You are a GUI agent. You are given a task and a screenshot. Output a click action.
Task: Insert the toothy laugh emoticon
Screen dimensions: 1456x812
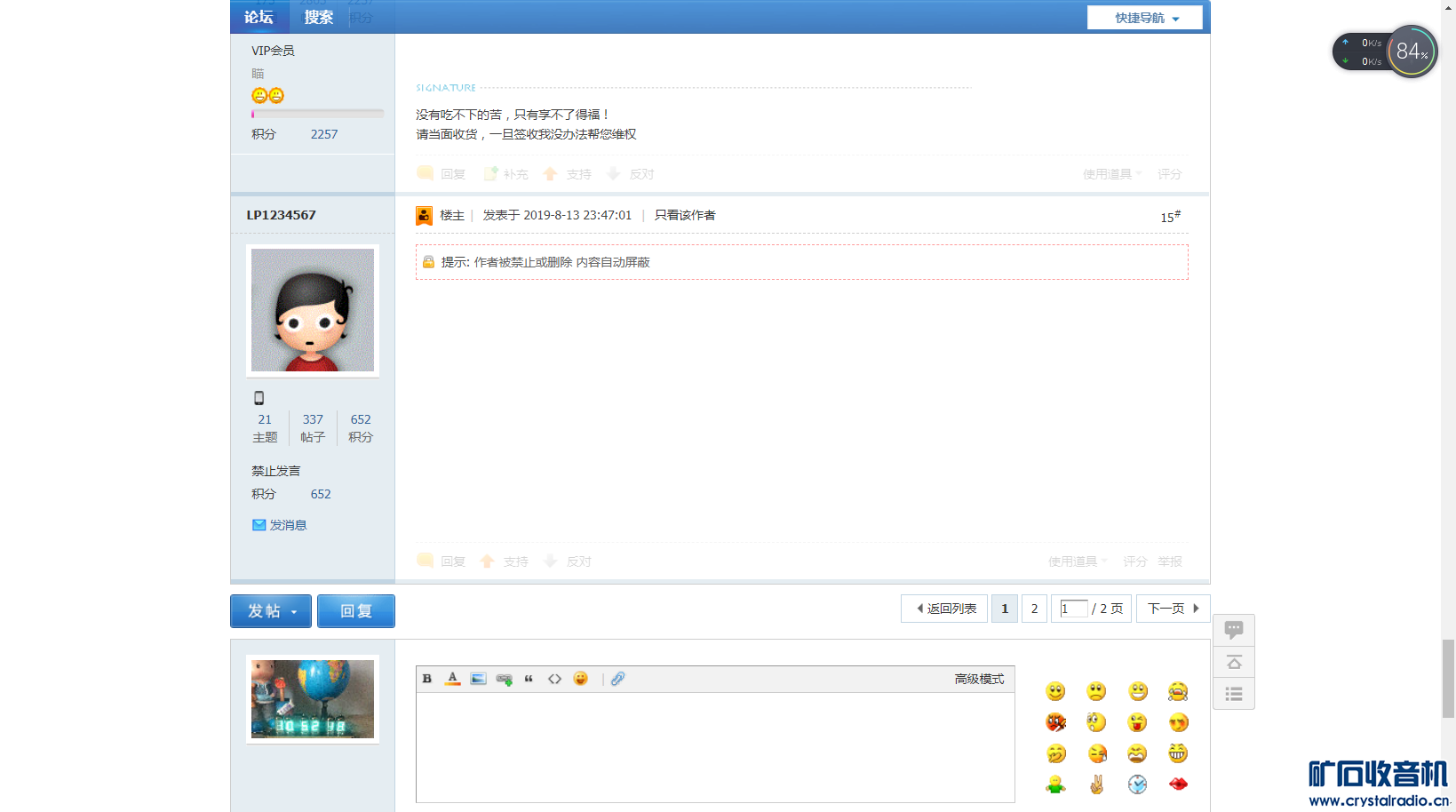point(1178,753)
